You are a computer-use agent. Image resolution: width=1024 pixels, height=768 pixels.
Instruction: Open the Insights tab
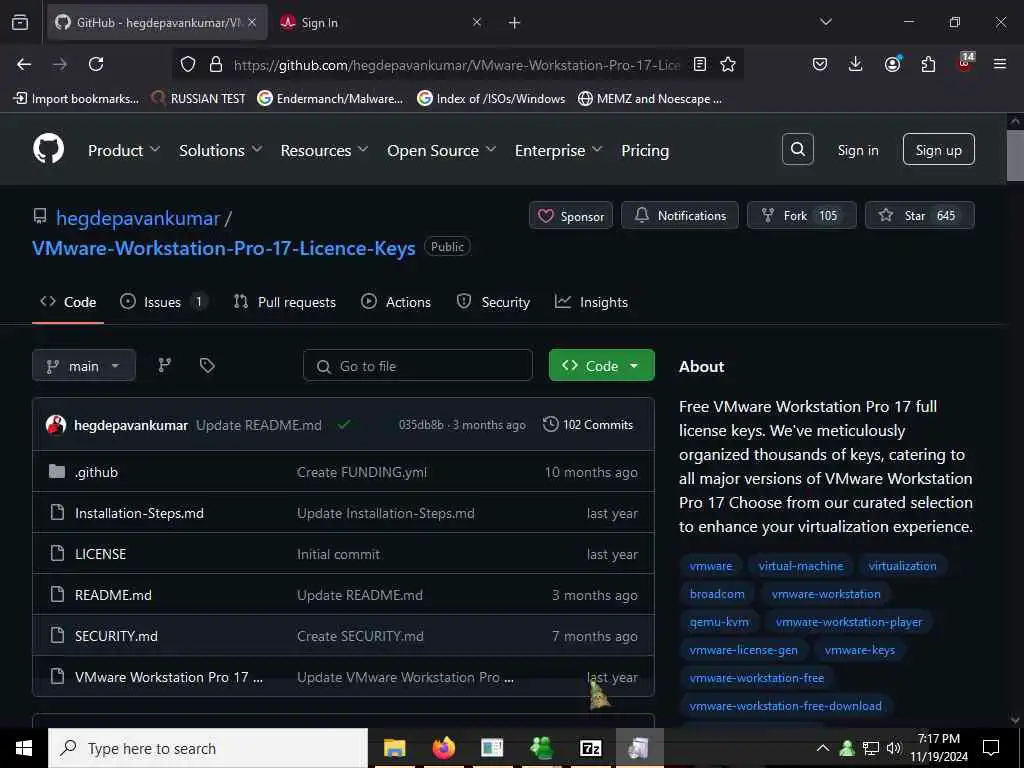pos(591,302)
